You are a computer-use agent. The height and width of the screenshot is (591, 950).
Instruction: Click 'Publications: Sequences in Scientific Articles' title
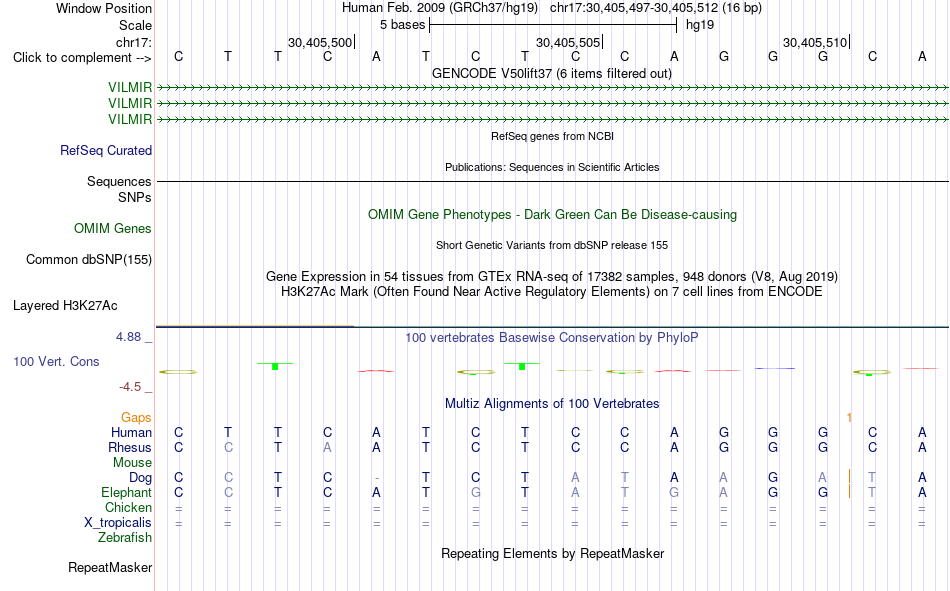[552, 167]
